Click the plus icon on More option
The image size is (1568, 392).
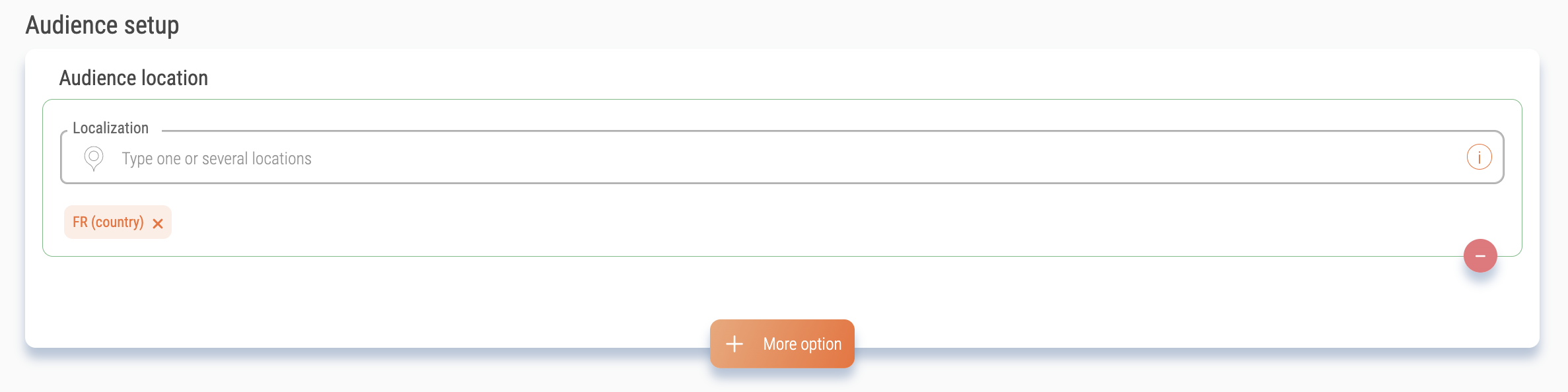coord(734,344)
